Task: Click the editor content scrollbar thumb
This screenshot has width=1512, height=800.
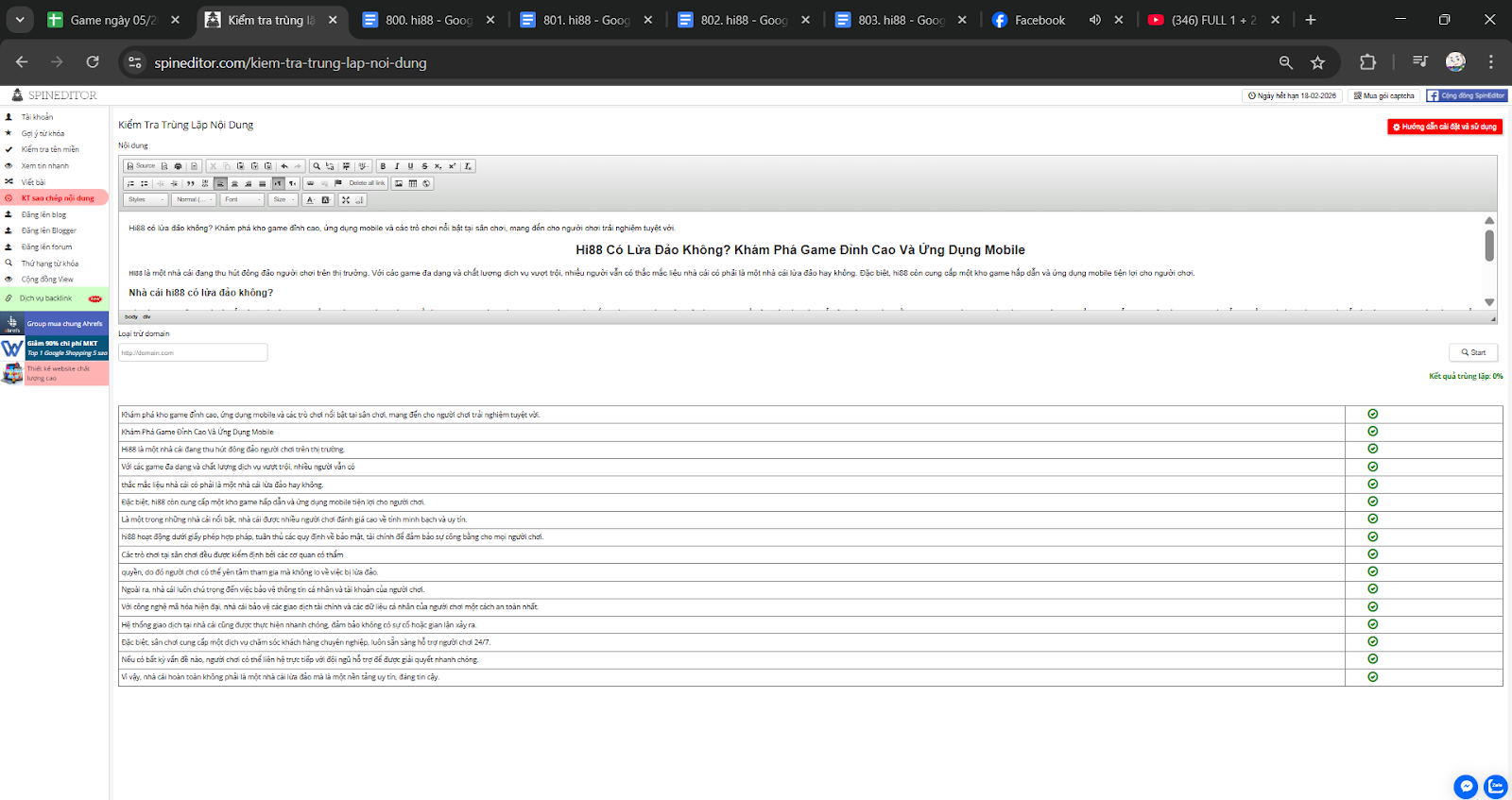Action: (1489, 246)
